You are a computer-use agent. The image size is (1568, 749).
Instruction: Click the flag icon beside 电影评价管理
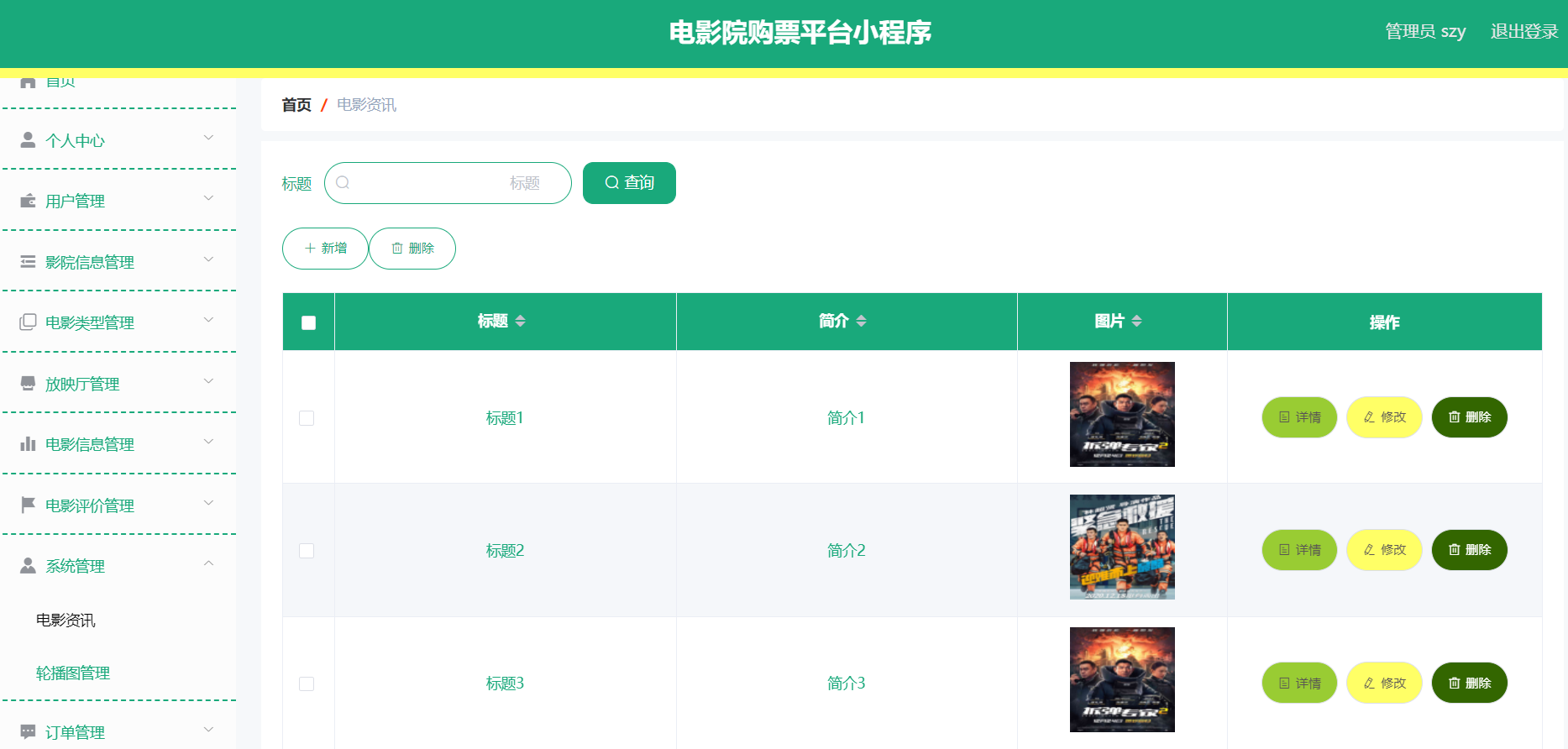point(28,505)
